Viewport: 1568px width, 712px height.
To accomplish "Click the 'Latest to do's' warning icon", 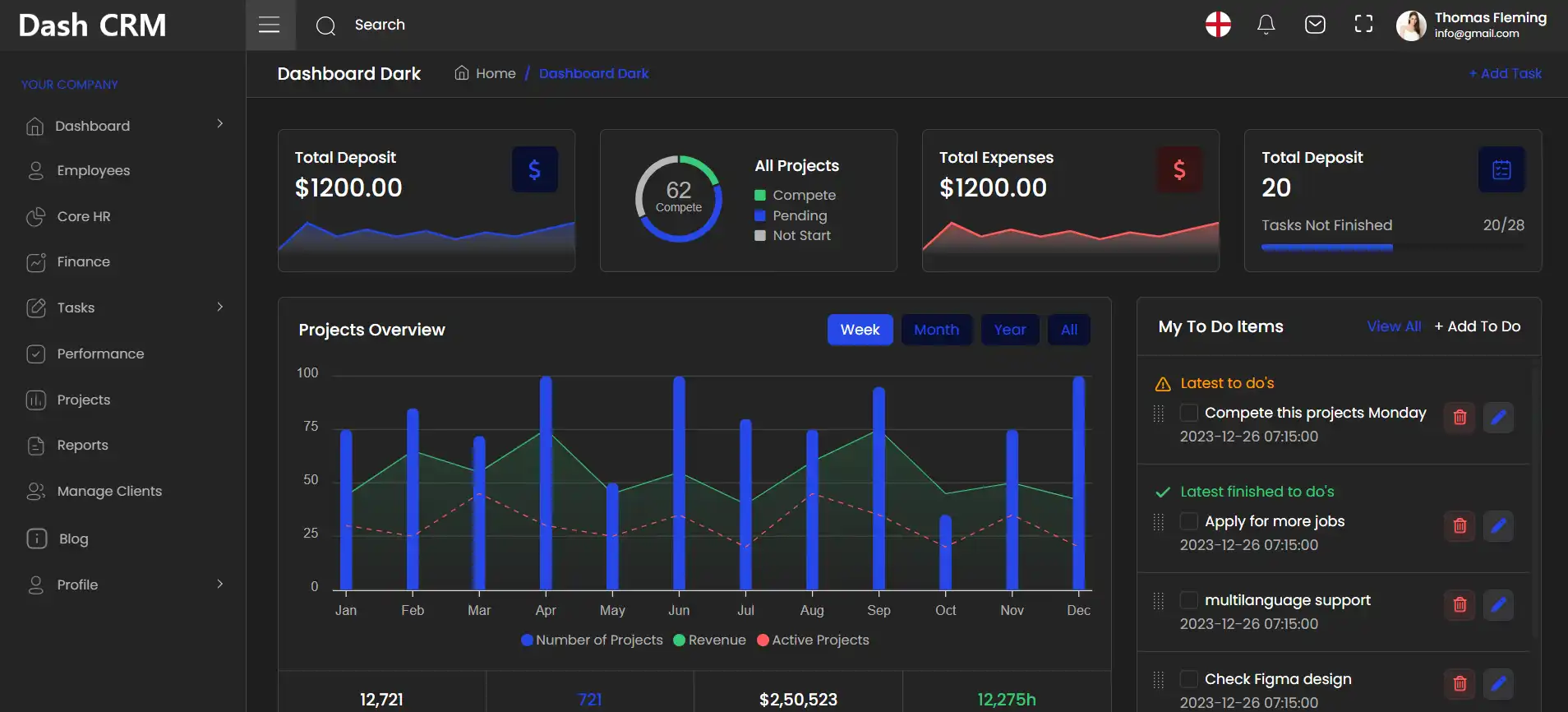I will tap(1163, 384).
